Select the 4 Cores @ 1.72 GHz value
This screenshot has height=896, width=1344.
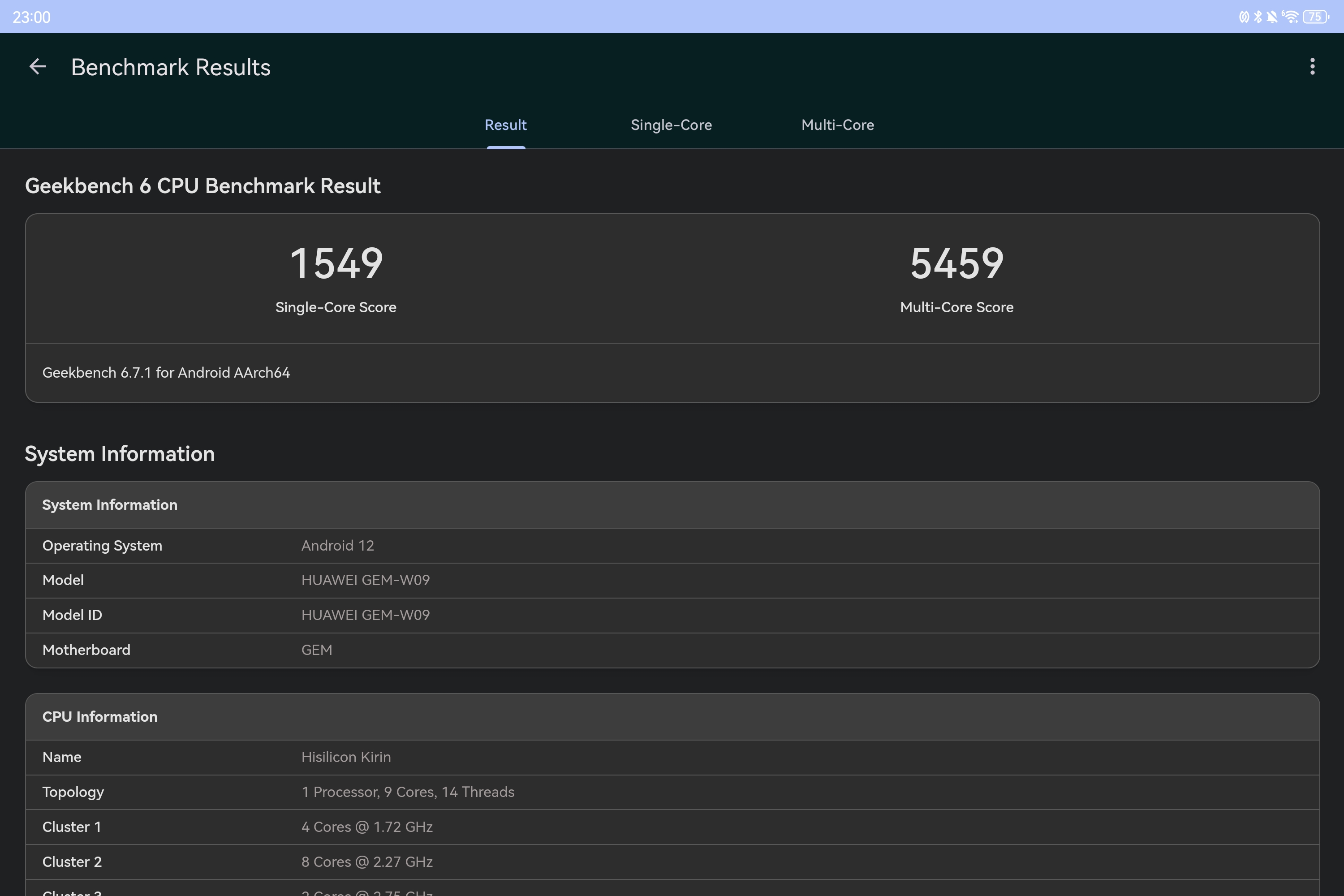point(367,827)
